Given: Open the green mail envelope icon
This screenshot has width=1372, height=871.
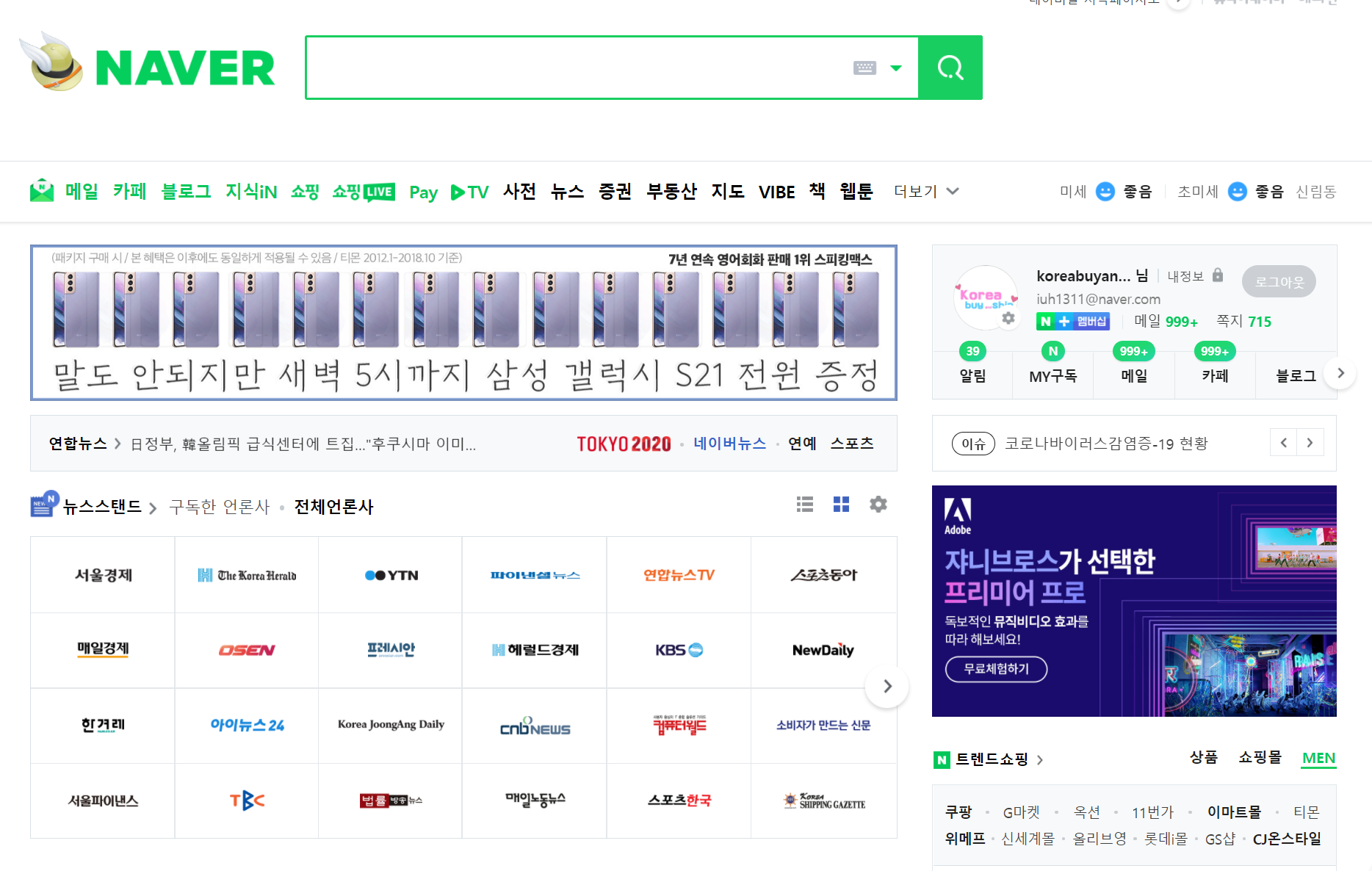Looking at the screenshot, I should point(42,191).
